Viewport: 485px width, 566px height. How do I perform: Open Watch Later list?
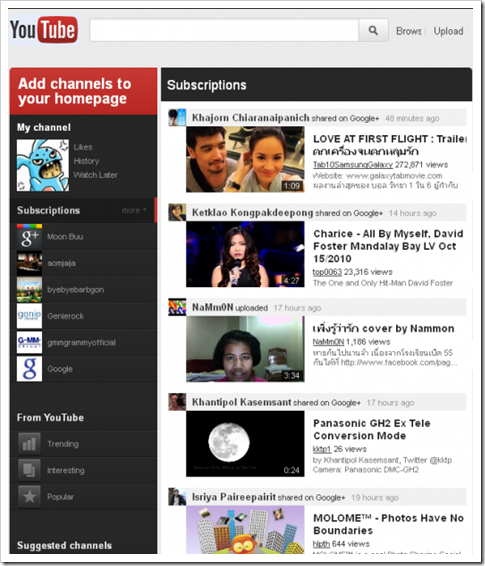pos(95,175)
